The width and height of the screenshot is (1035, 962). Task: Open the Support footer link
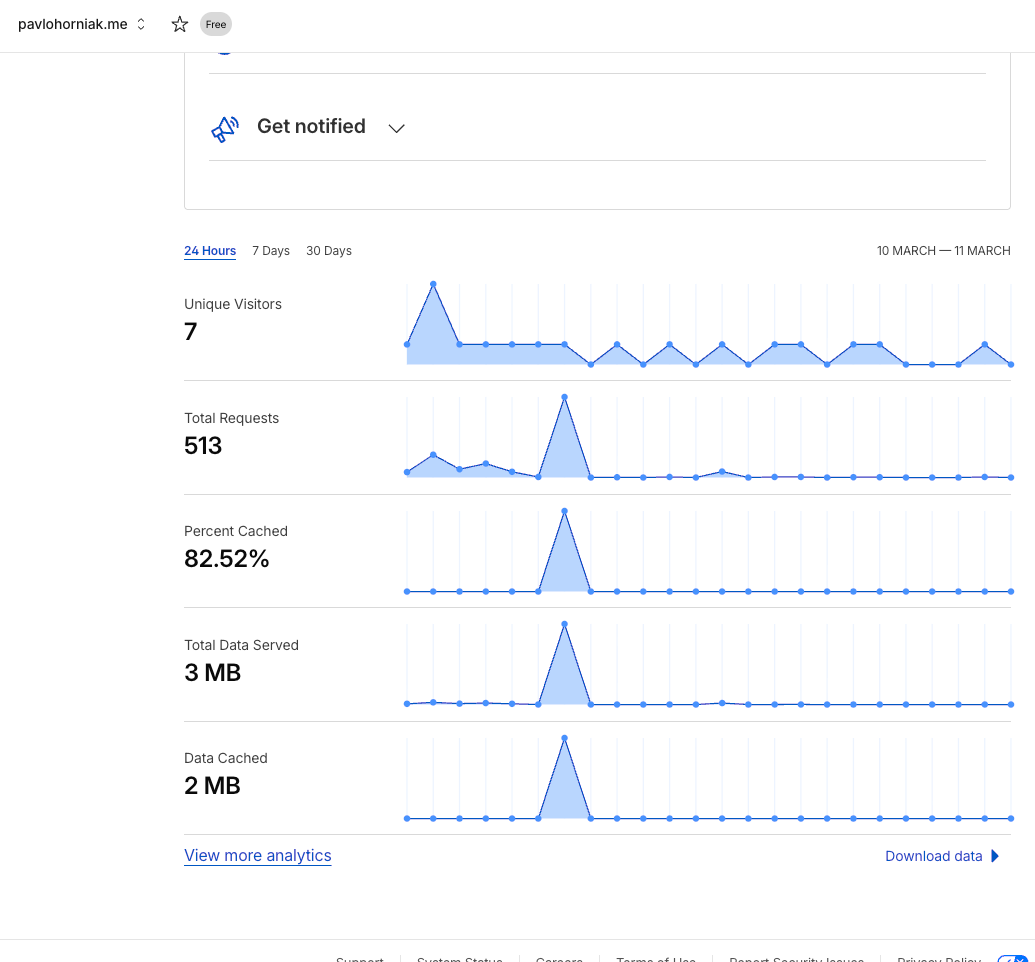coord(359,958)
